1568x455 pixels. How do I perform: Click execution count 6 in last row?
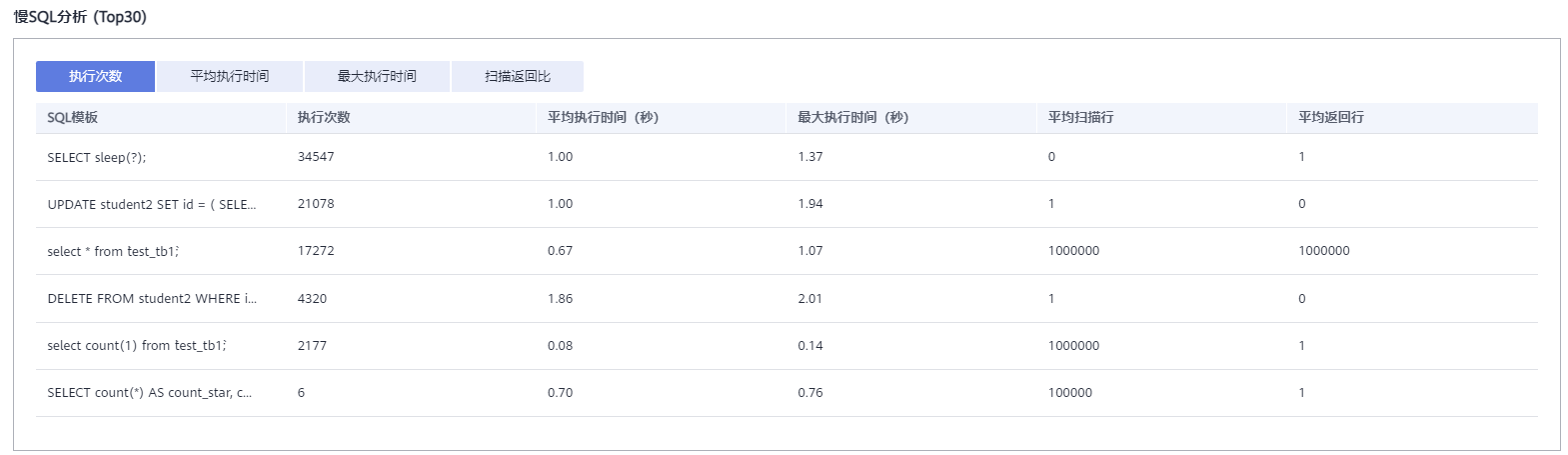click(301, 392)
